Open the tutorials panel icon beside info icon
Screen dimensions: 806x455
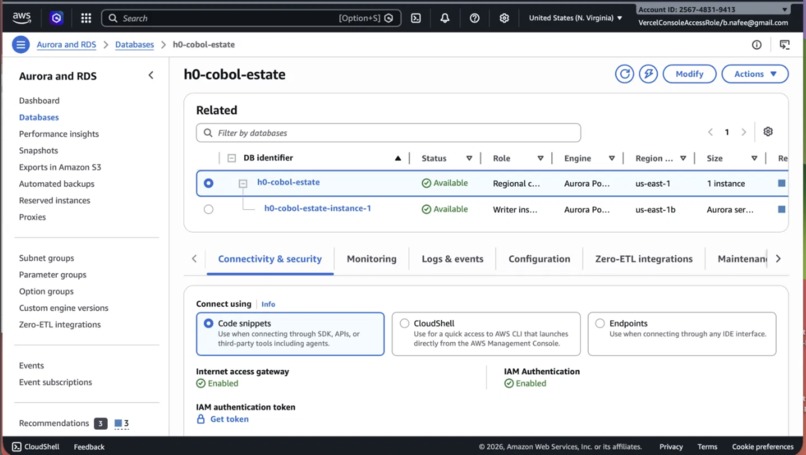pyautogui.click(x=784, y=45)
